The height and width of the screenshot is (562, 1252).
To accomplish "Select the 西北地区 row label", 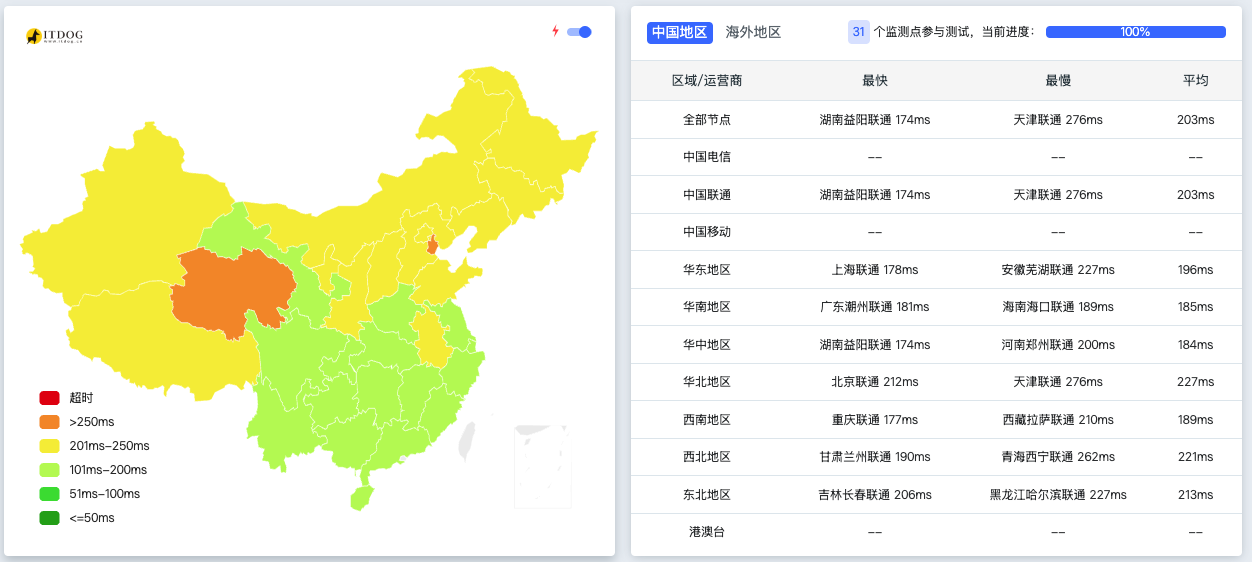I will coord(707,457).
